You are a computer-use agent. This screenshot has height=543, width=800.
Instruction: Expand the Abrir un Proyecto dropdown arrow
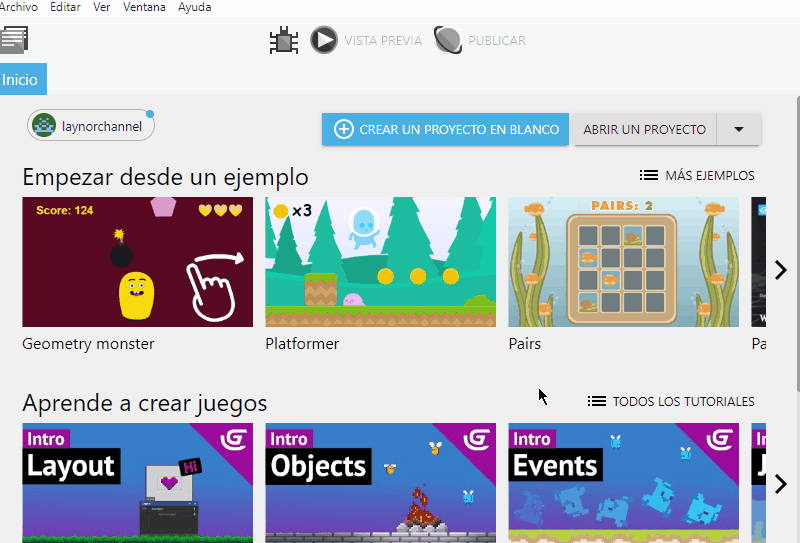click(x=739, y=129)
